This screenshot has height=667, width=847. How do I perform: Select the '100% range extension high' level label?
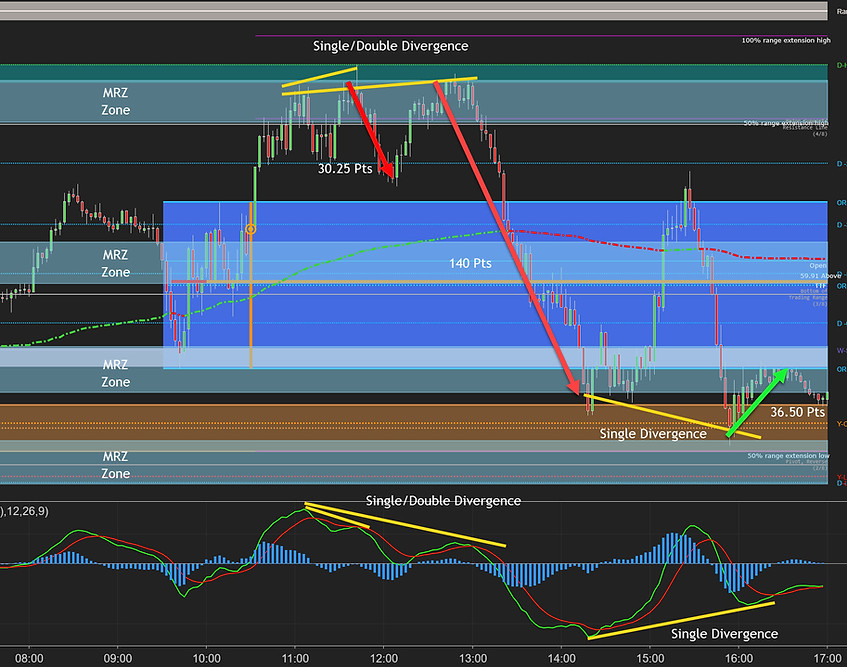click(786, 41)
